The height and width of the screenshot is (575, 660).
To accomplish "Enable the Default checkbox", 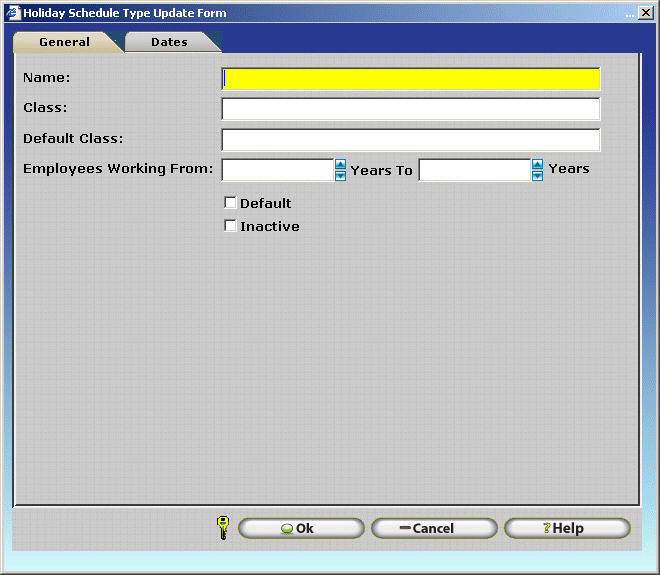I will (231, 203).
